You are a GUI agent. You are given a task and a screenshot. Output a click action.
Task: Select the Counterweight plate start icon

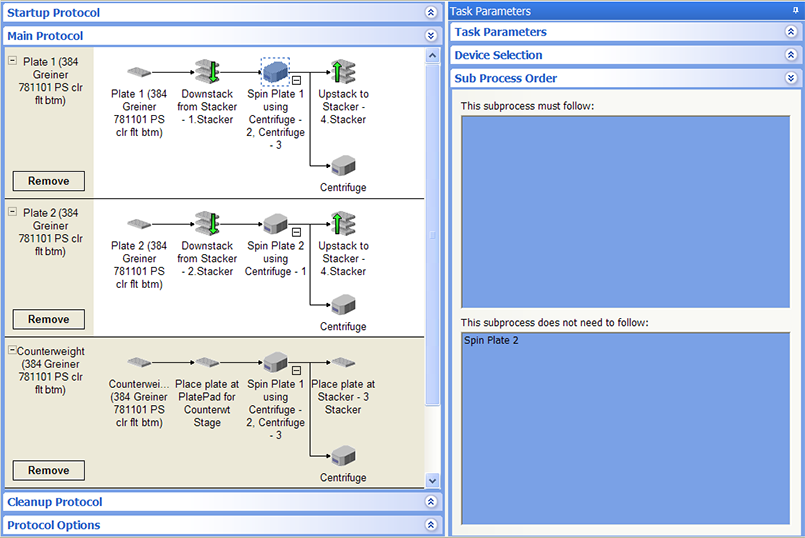tap(139, 362)
